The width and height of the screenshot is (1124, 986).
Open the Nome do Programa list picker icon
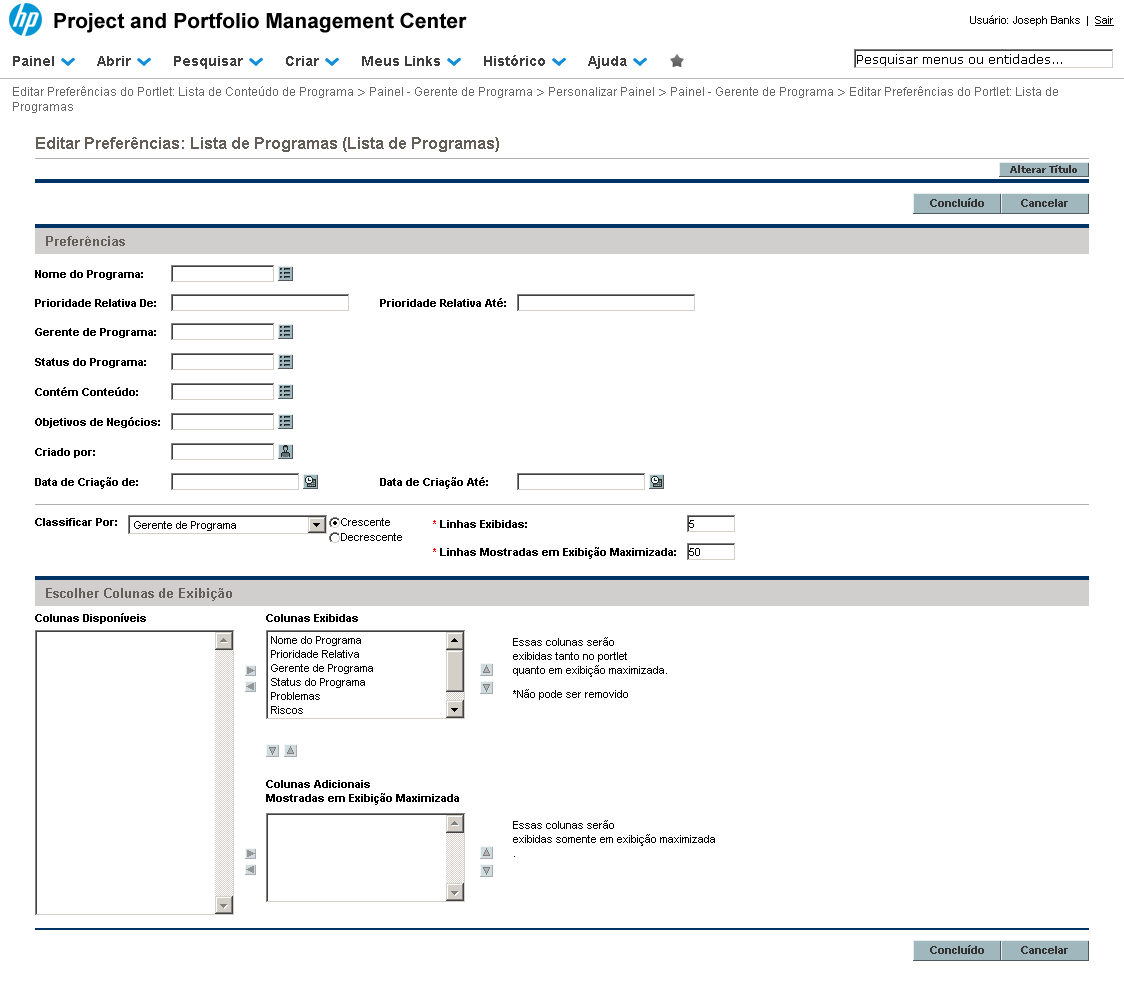[286, 274]
